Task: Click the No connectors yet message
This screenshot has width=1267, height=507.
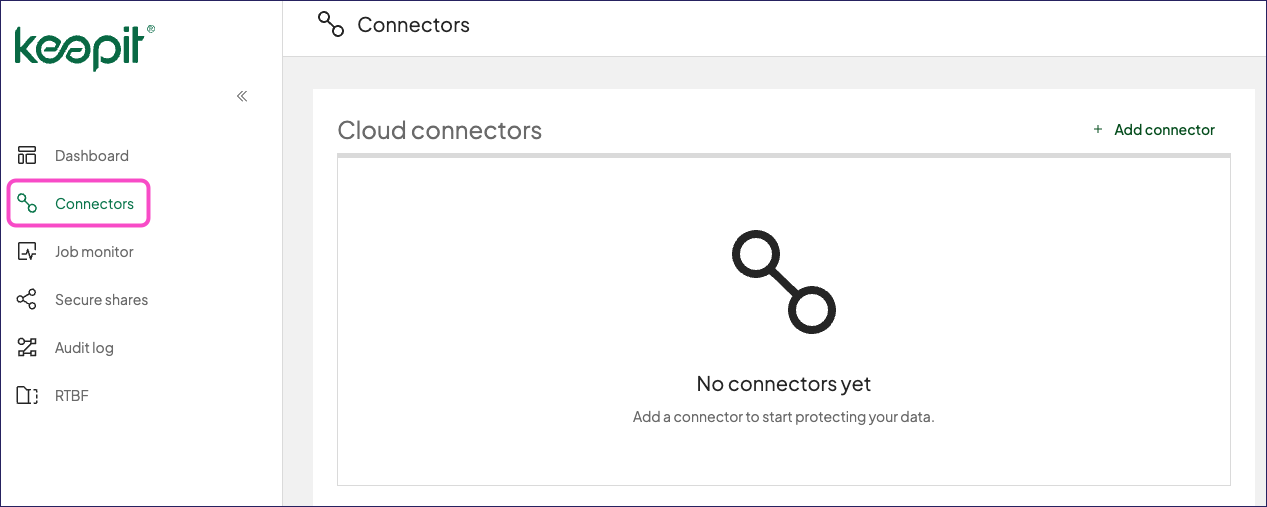Action: point(784,384)
